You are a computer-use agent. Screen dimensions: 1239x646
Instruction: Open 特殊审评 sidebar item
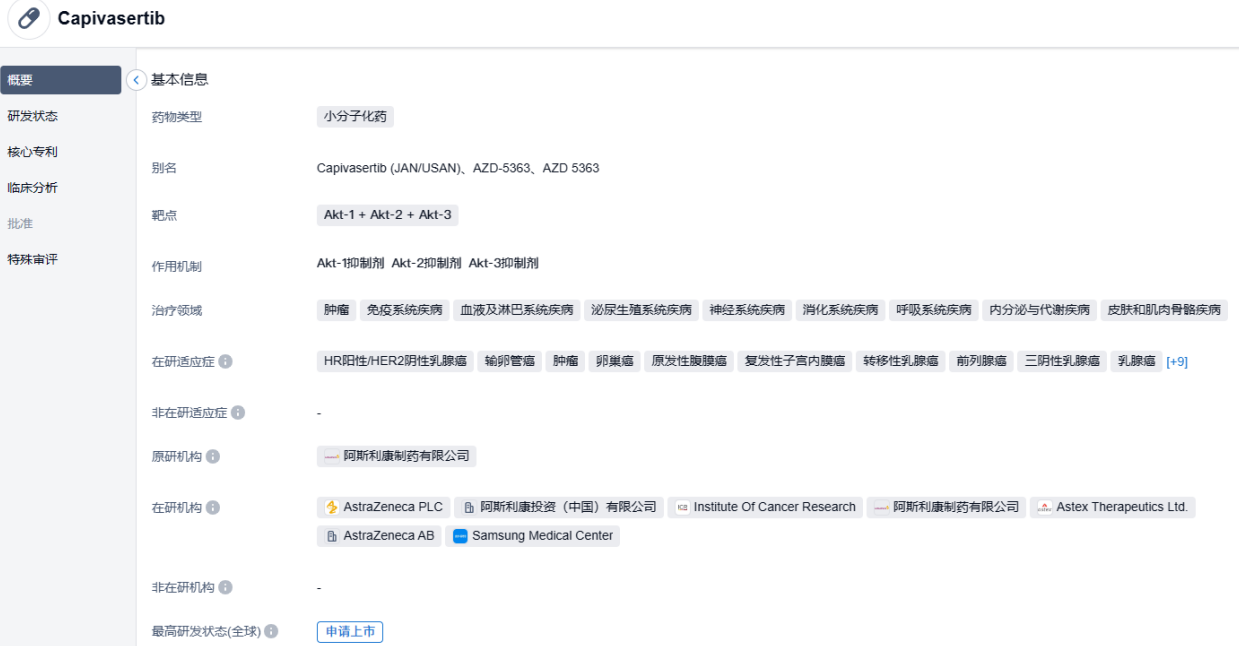33,260
